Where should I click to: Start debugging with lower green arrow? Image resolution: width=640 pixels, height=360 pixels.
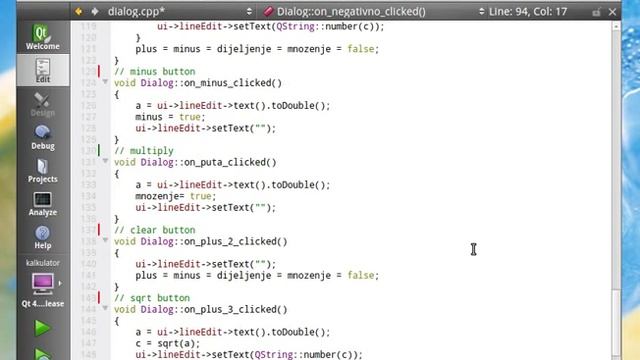42,354
